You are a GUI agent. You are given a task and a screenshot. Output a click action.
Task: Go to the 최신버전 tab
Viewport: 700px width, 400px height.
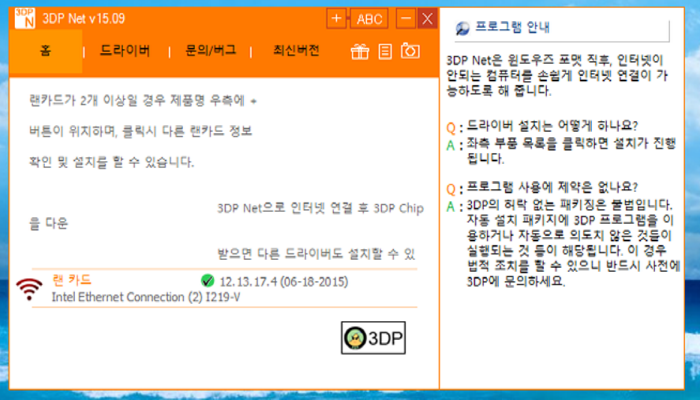[x=296, y=50]
